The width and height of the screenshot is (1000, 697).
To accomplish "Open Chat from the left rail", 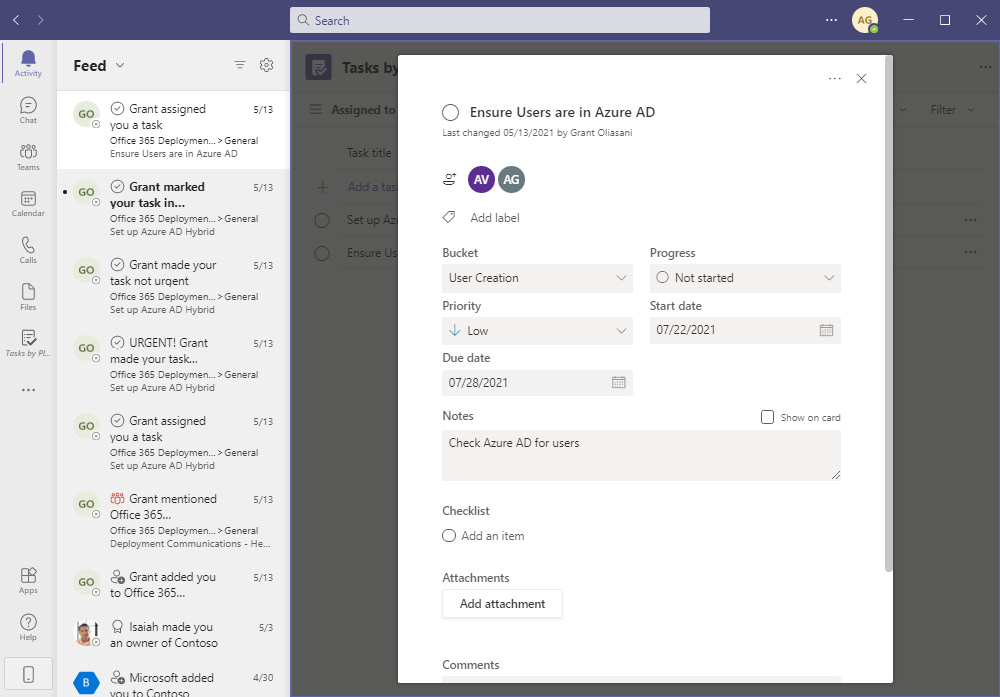I will (x=28, y=110).
